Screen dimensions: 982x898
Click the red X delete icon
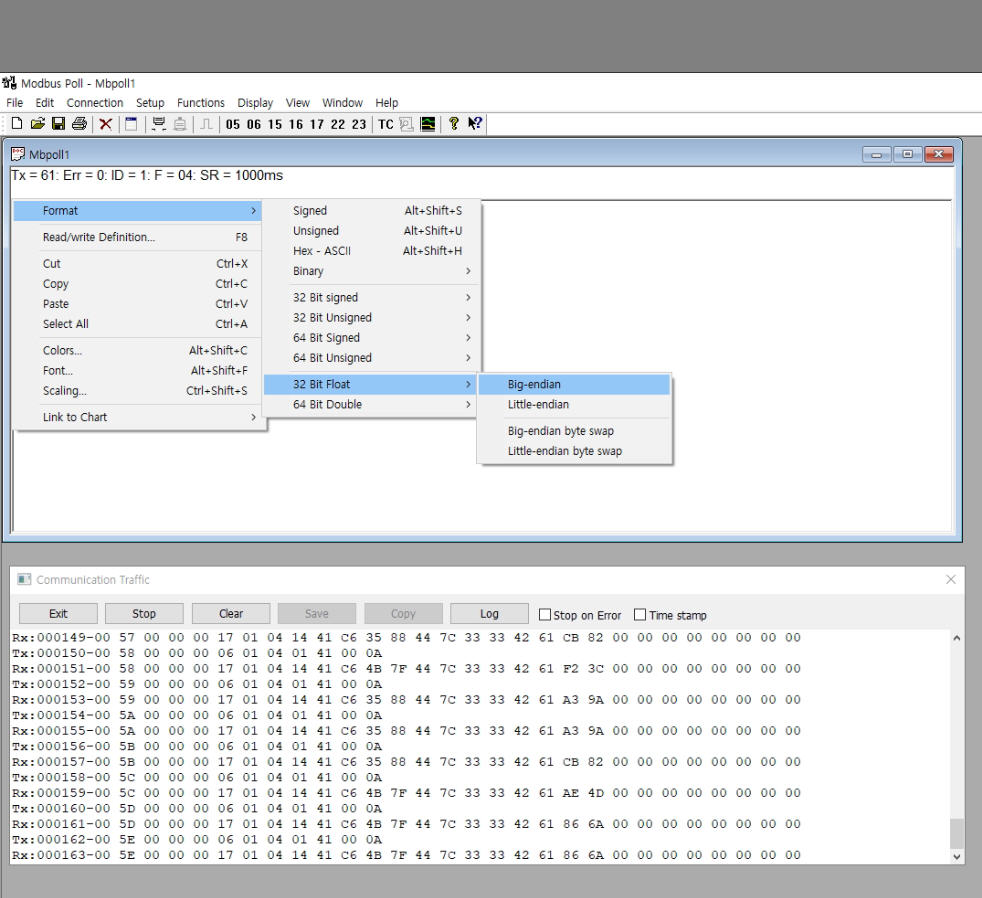(106, 124)
